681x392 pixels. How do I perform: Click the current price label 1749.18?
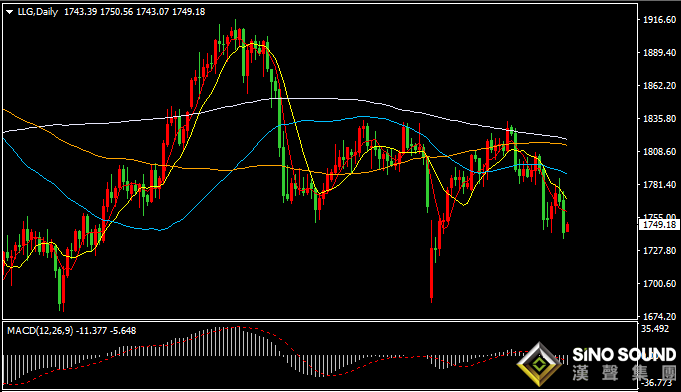(x=659, y=224)
